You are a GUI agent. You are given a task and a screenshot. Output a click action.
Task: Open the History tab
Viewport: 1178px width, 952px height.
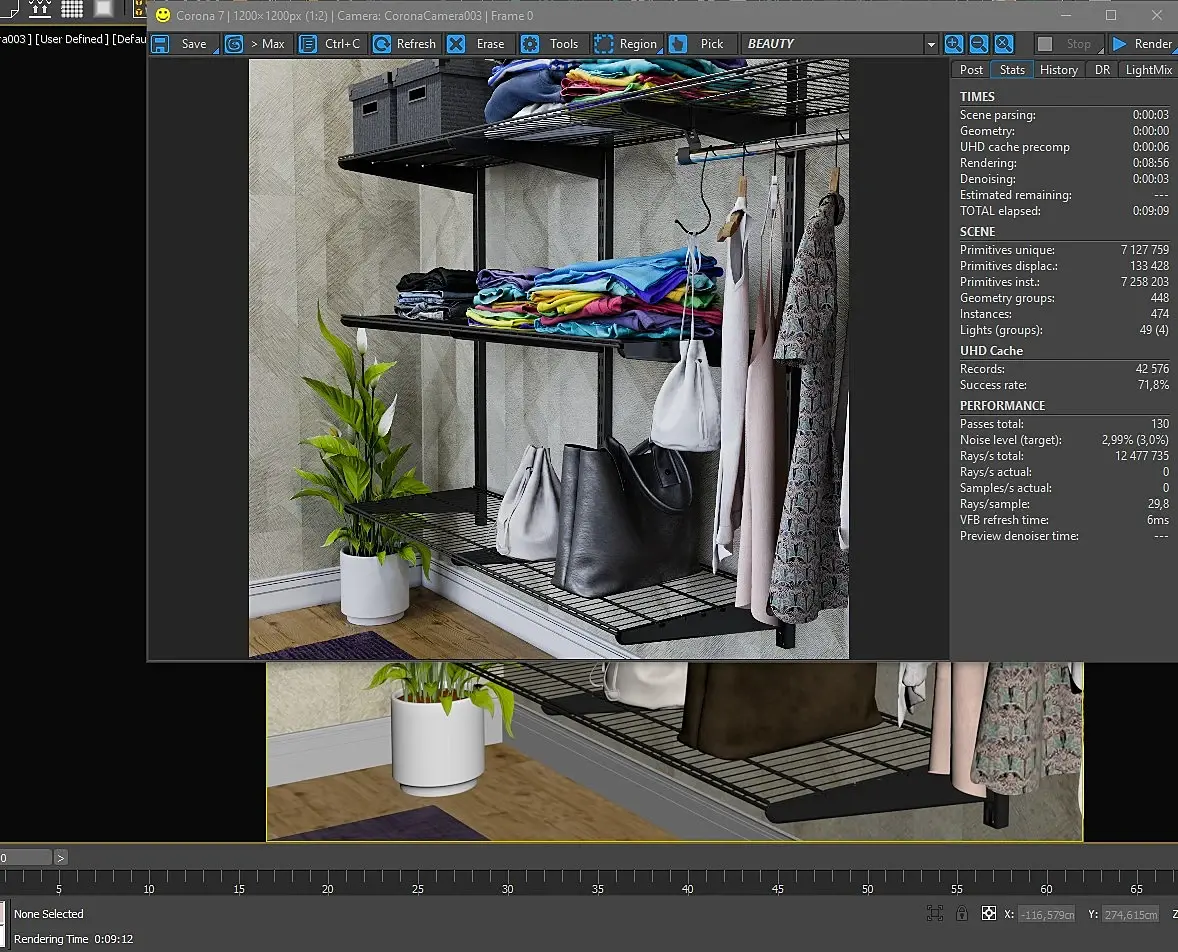(x=1058, y=70)
